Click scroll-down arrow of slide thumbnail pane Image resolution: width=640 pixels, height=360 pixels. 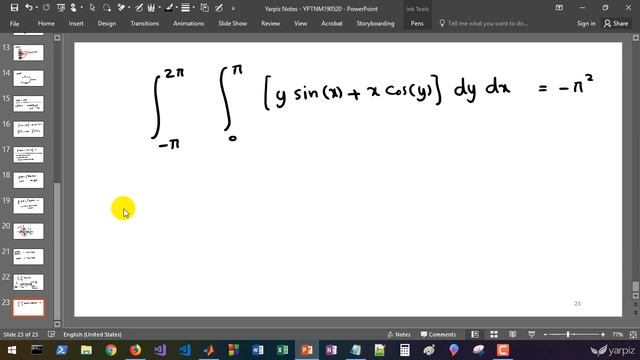coord(57,324)
